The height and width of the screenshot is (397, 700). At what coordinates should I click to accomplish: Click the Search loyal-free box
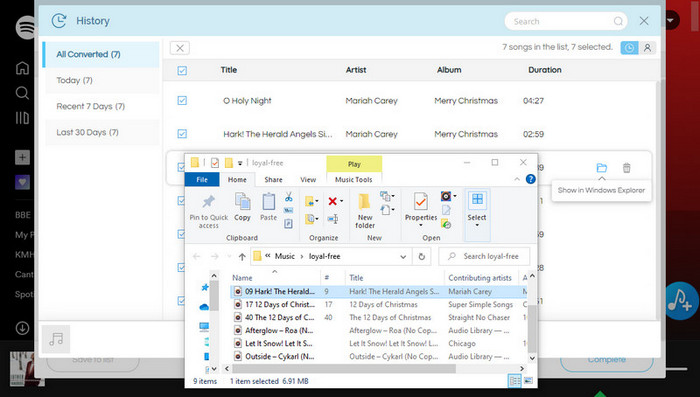(x=485, y=256)
